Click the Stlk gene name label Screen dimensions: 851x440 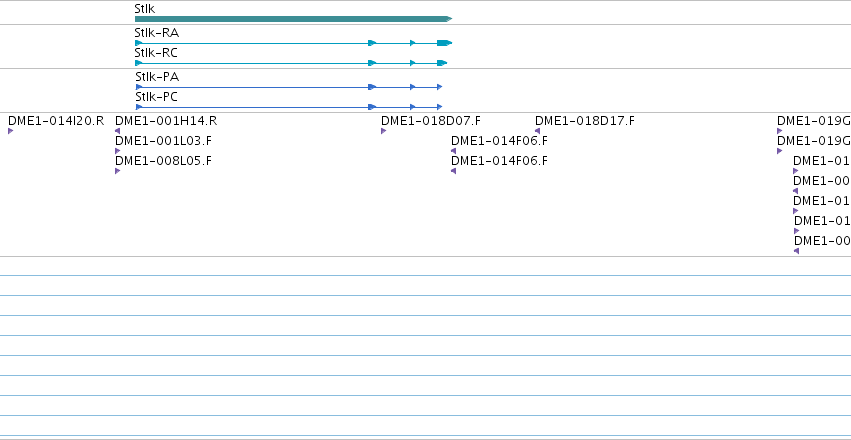pos(144,9)
